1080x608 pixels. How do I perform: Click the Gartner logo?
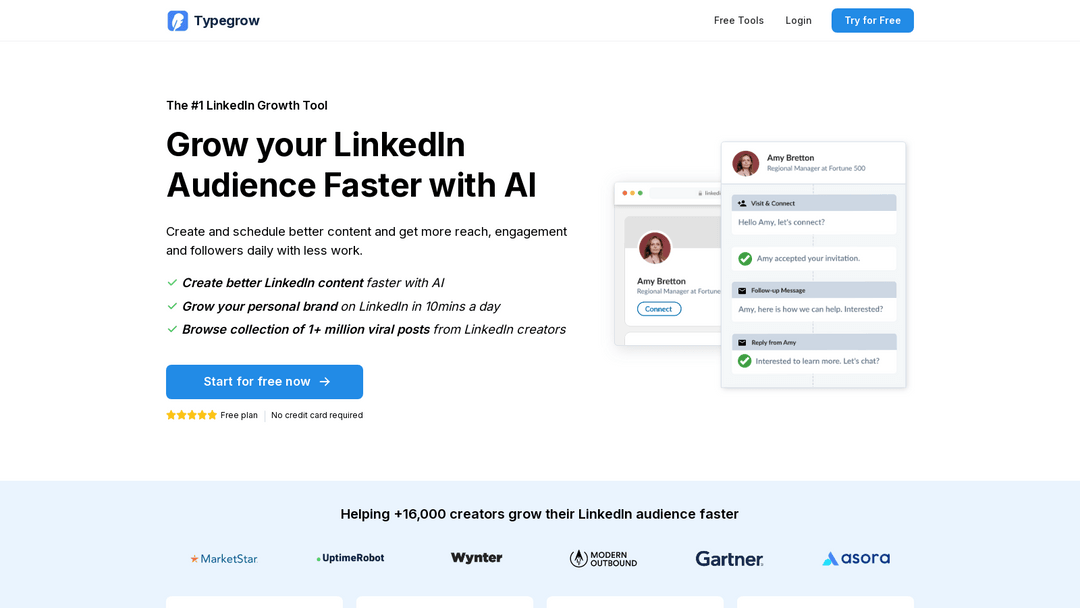[x=729, y=558]
